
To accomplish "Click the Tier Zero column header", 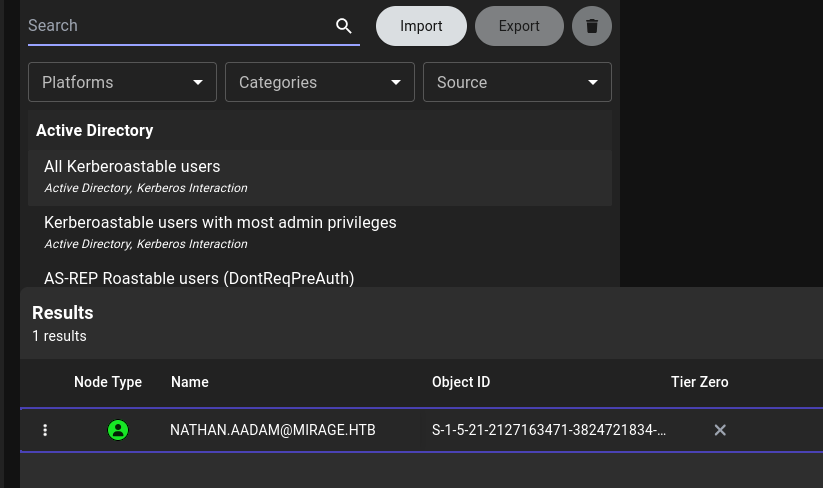I will click(x=699, y=382).
